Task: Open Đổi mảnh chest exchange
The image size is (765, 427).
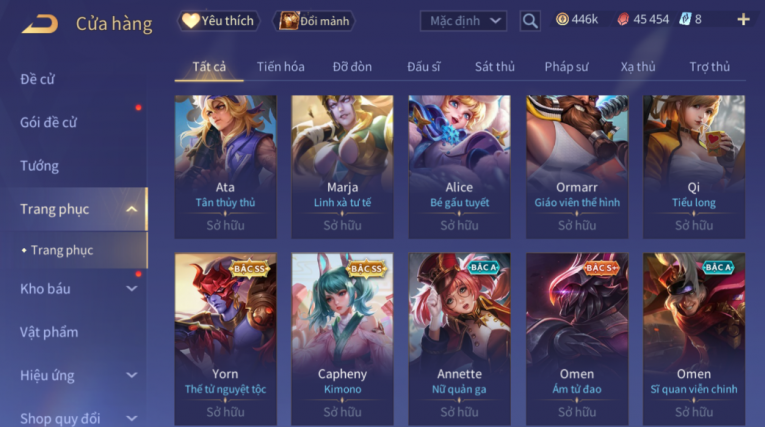Action: coord(314,21)
